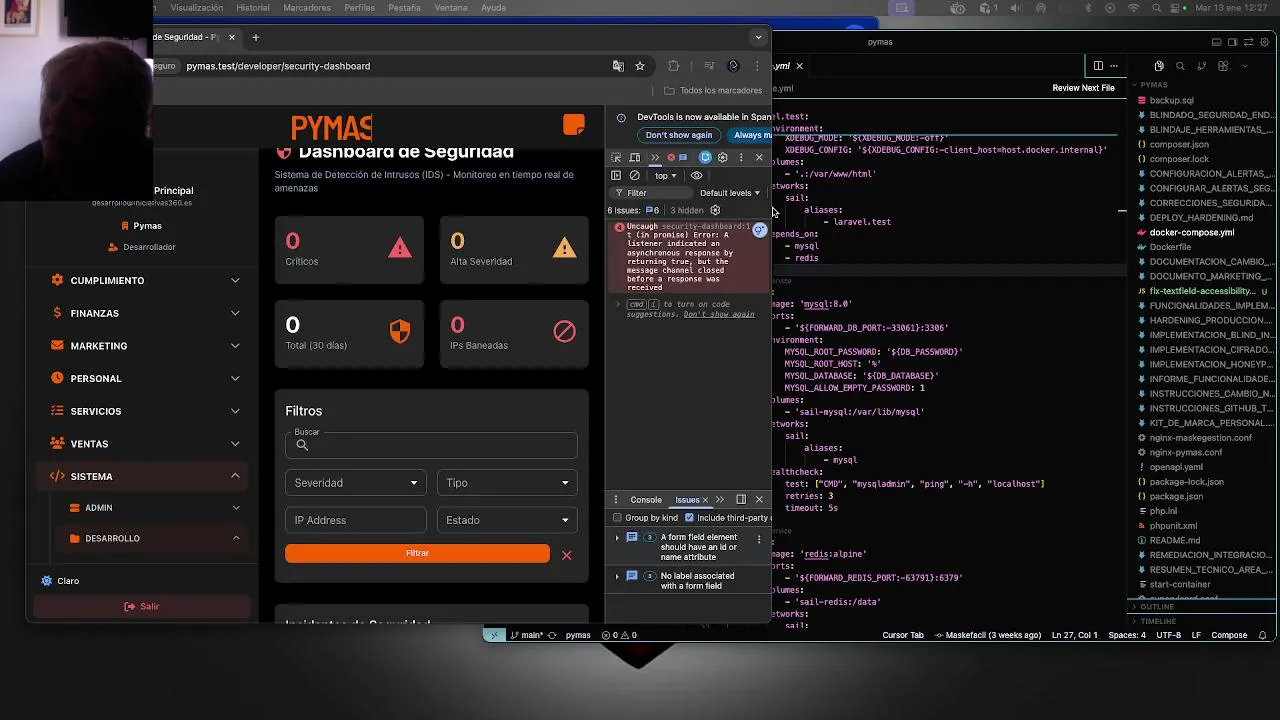Open DevTools settings gear
1280x720 pixels.
[x=722, y=158]
